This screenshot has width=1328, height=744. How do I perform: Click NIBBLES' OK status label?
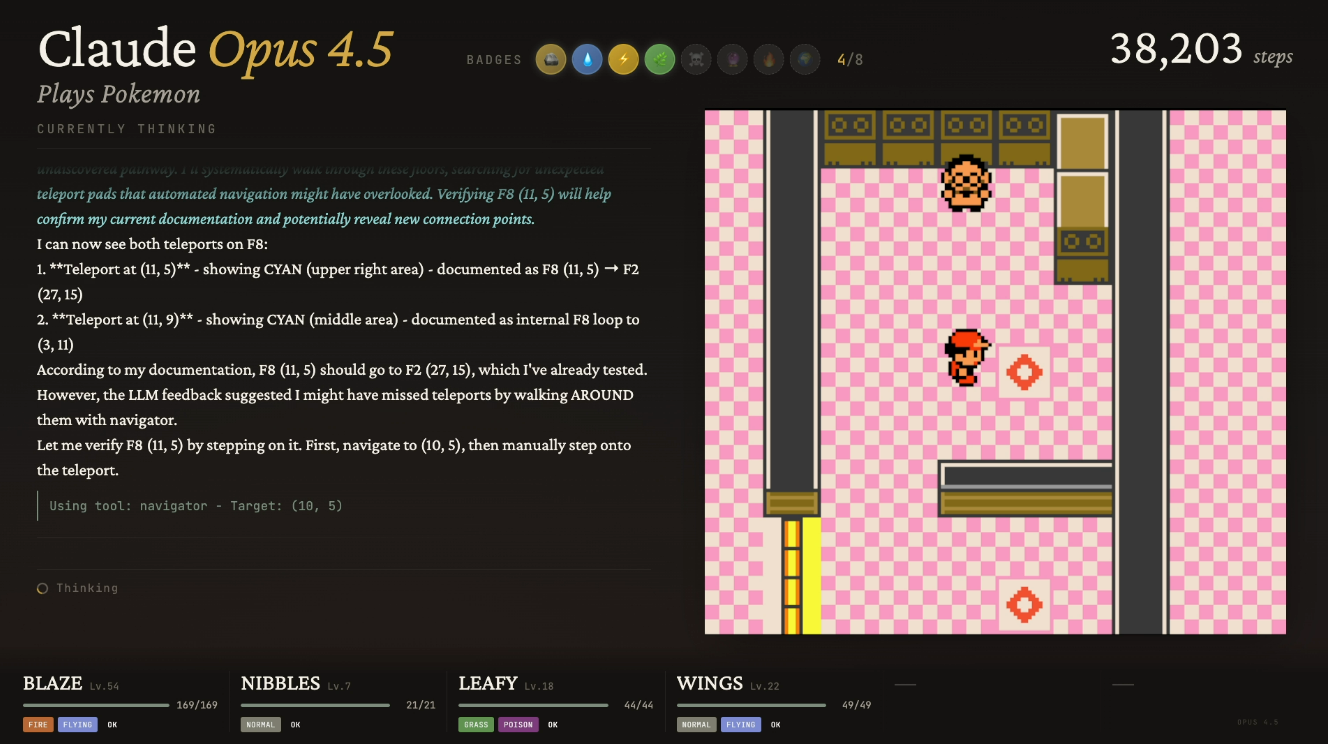(x=296, y=725)
